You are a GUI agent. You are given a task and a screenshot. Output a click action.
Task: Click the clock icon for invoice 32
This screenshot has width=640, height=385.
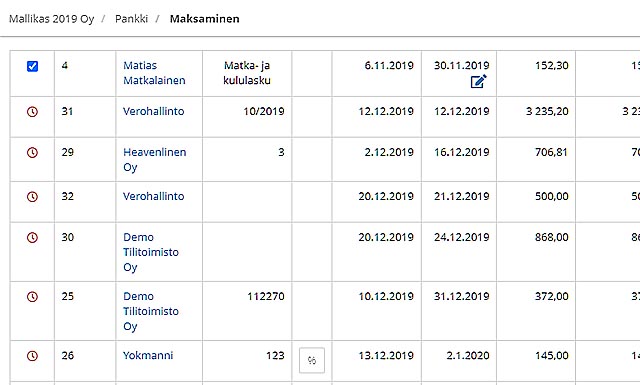[32, 196]
